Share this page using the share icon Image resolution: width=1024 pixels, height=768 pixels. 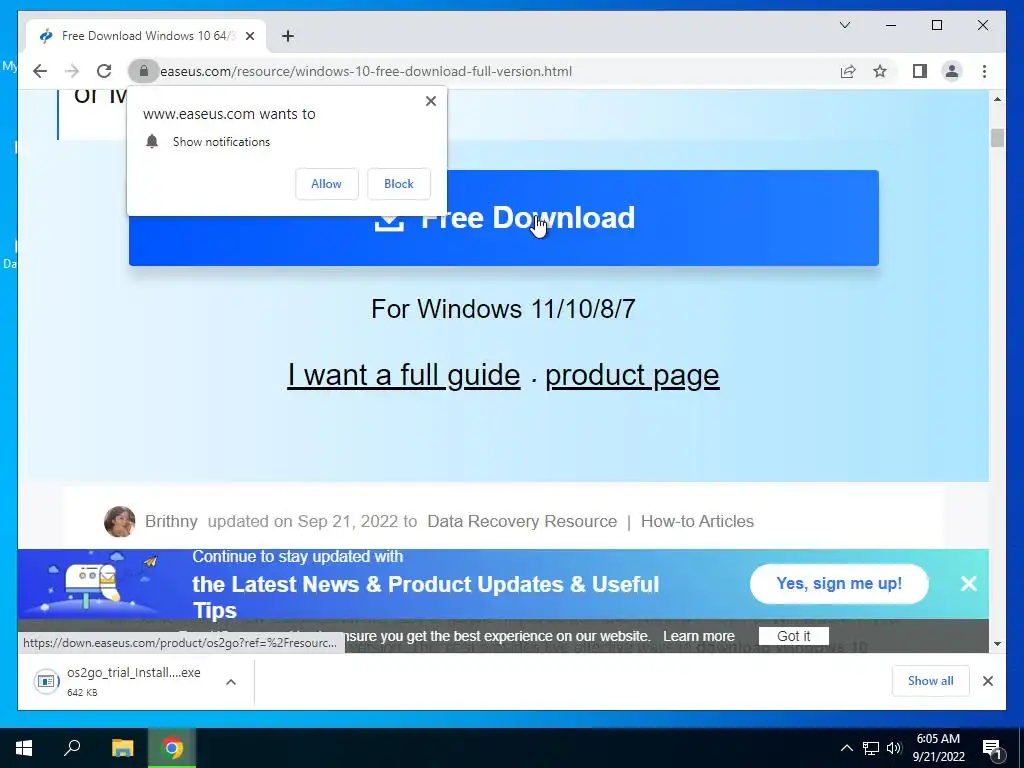point(848,71)
